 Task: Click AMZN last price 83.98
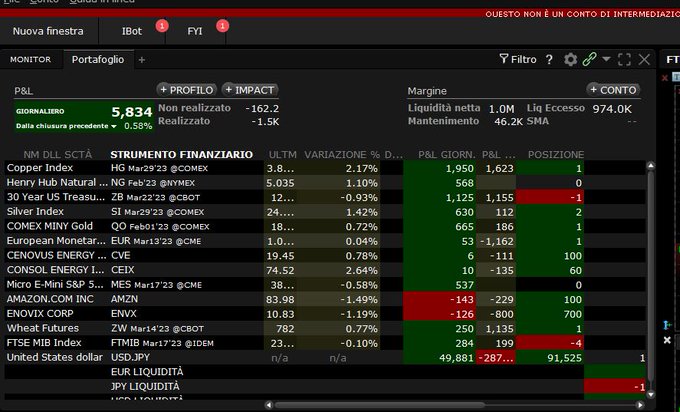280,299
